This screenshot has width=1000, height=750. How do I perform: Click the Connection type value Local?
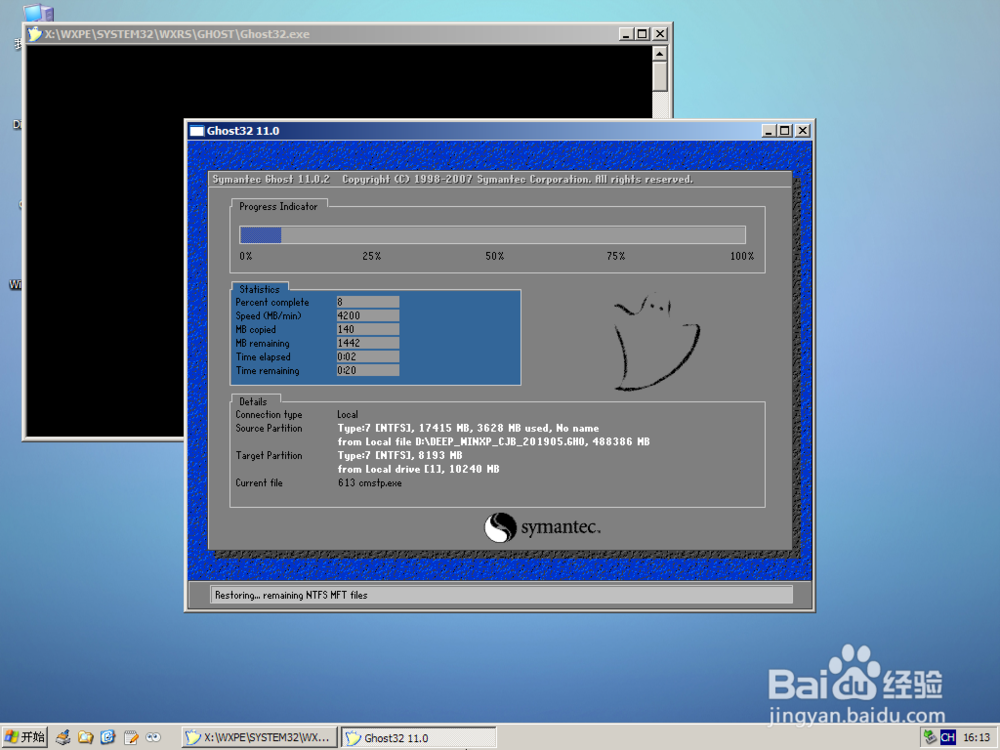(x=348, y=415)
